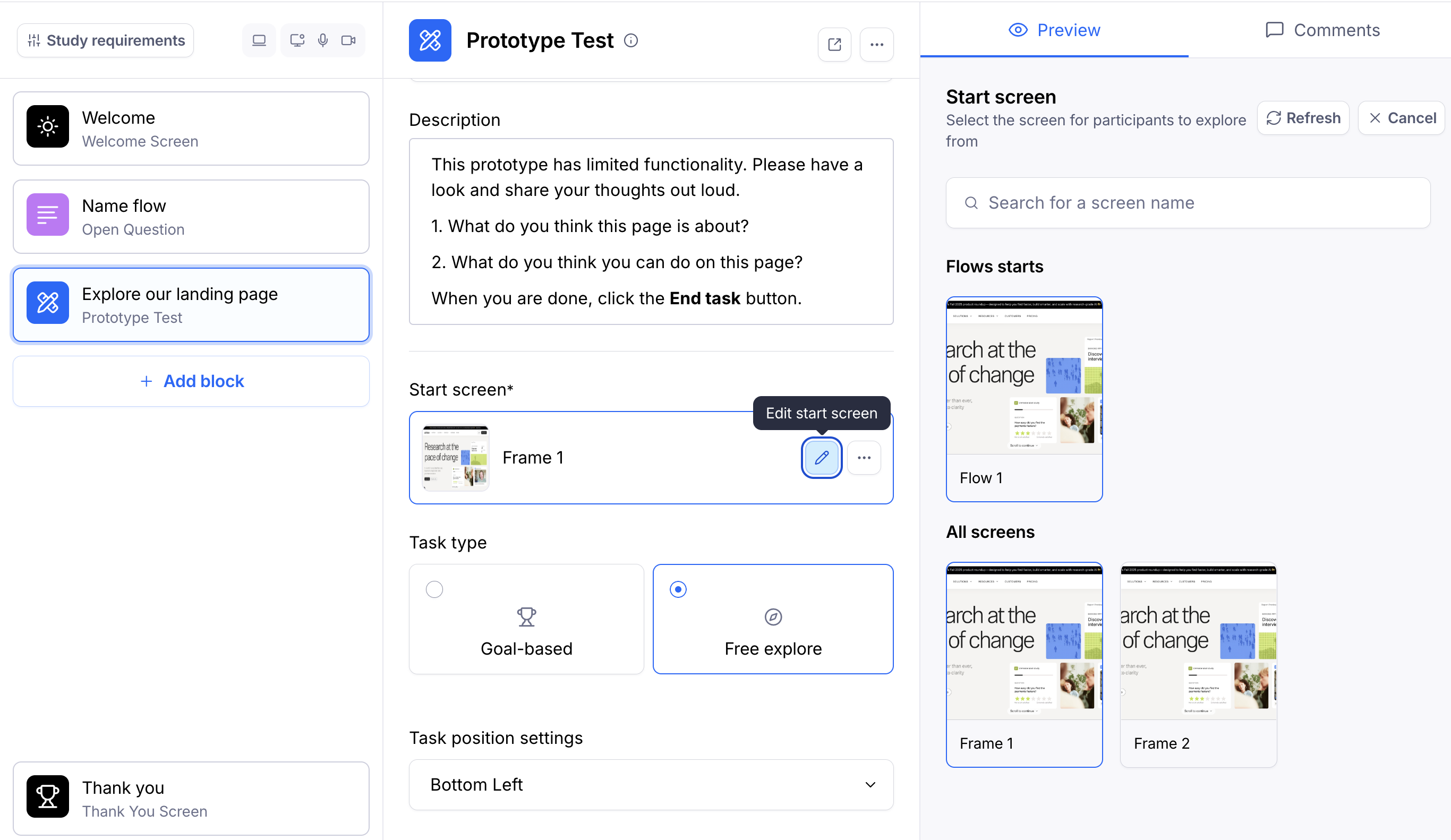Click the pencil edit start screen icon
The height and width of the screenshot is (840, 1451).
pos(821,458)
